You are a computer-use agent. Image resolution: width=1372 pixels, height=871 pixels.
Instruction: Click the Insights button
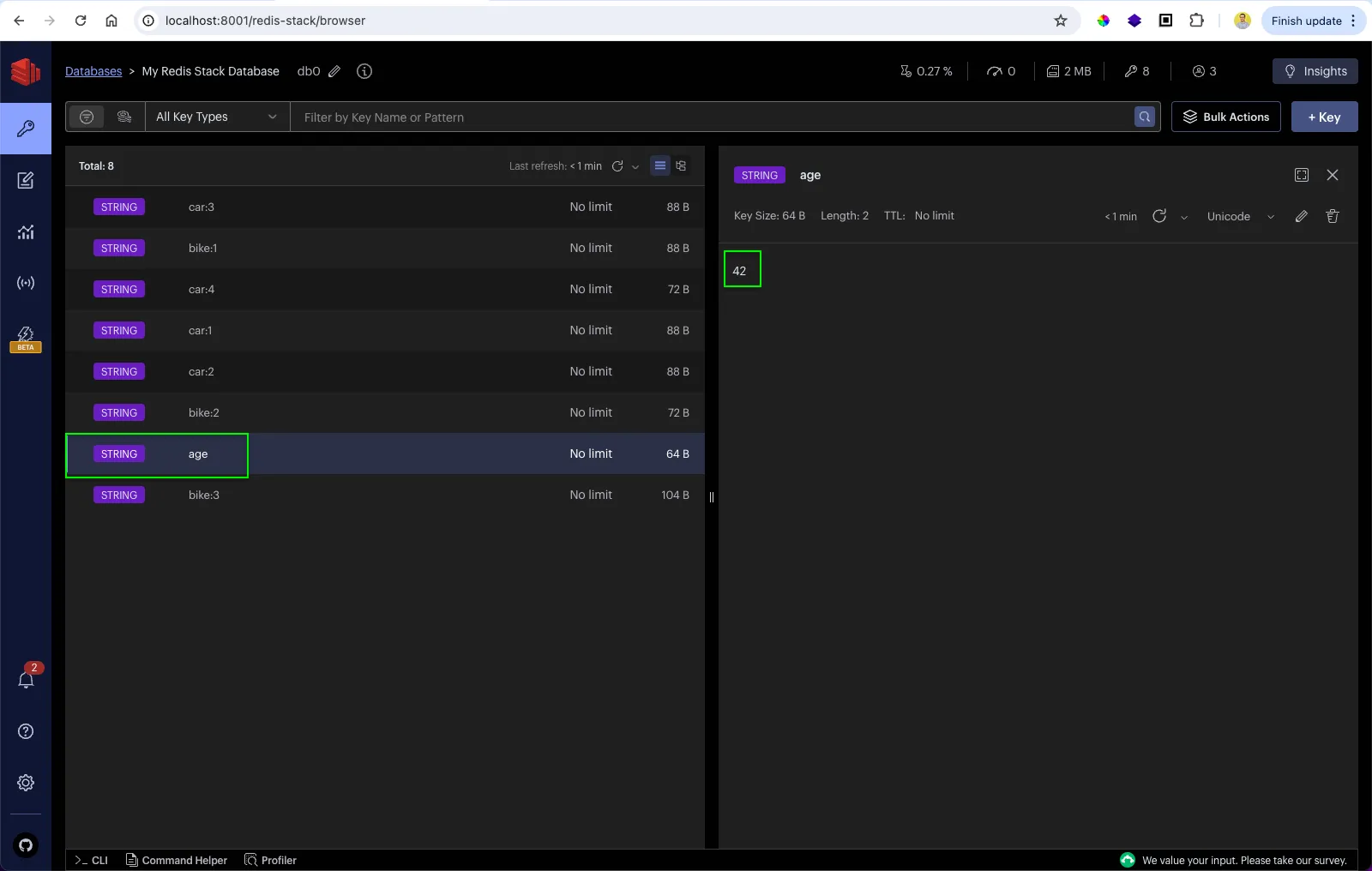click(1315, 71)
